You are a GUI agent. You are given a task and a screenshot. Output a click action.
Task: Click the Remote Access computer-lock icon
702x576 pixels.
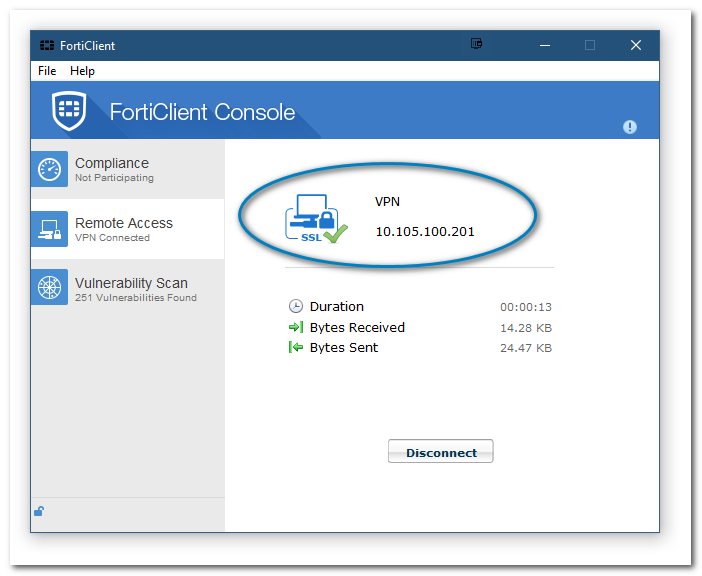tap(50, 229)
